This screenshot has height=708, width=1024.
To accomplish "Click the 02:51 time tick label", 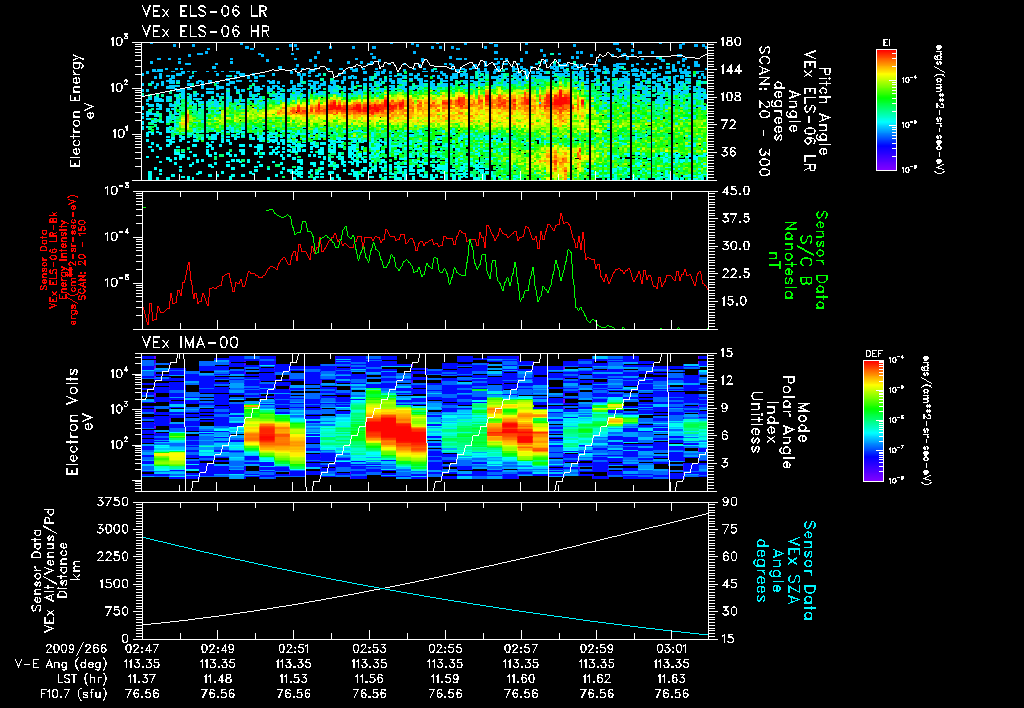I will tap(293, 649).
